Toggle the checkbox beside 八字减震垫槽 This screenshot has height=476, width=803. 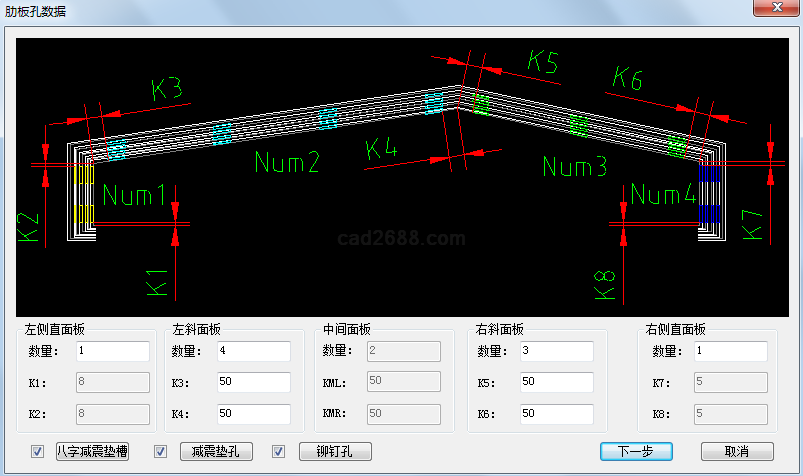(x=38, y=451)
